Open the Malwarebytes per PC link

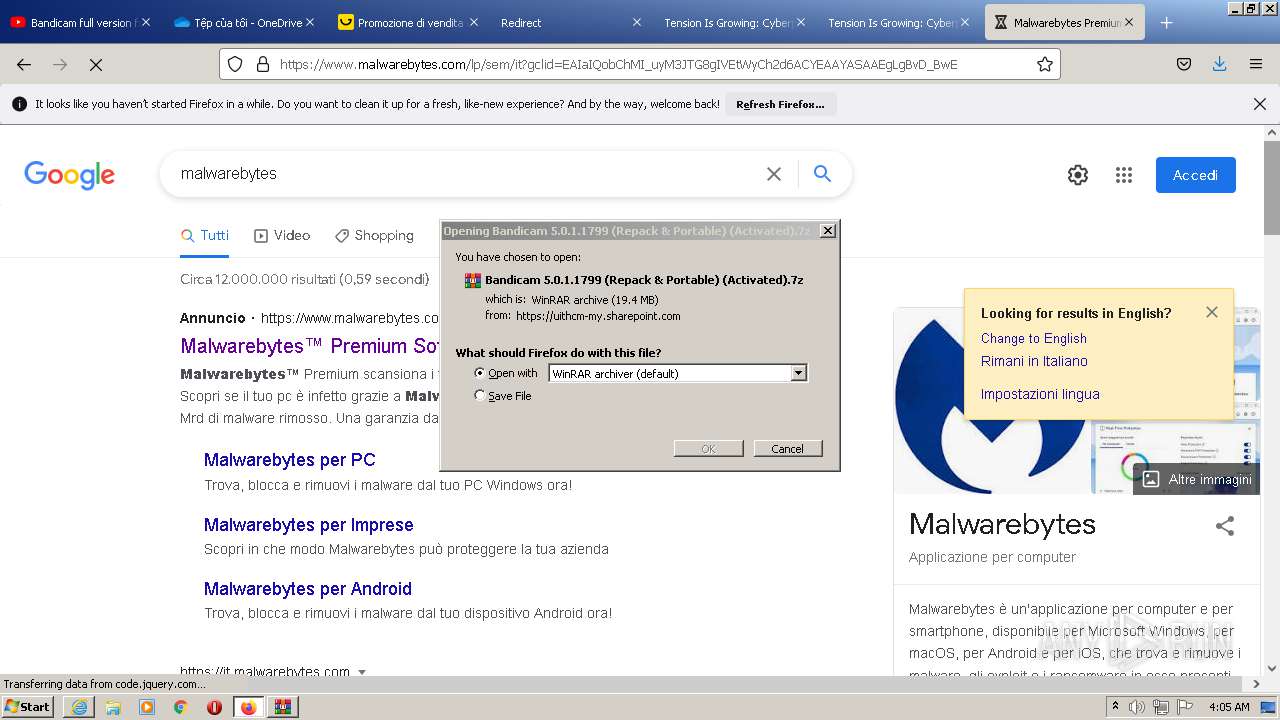click(290, 460)
